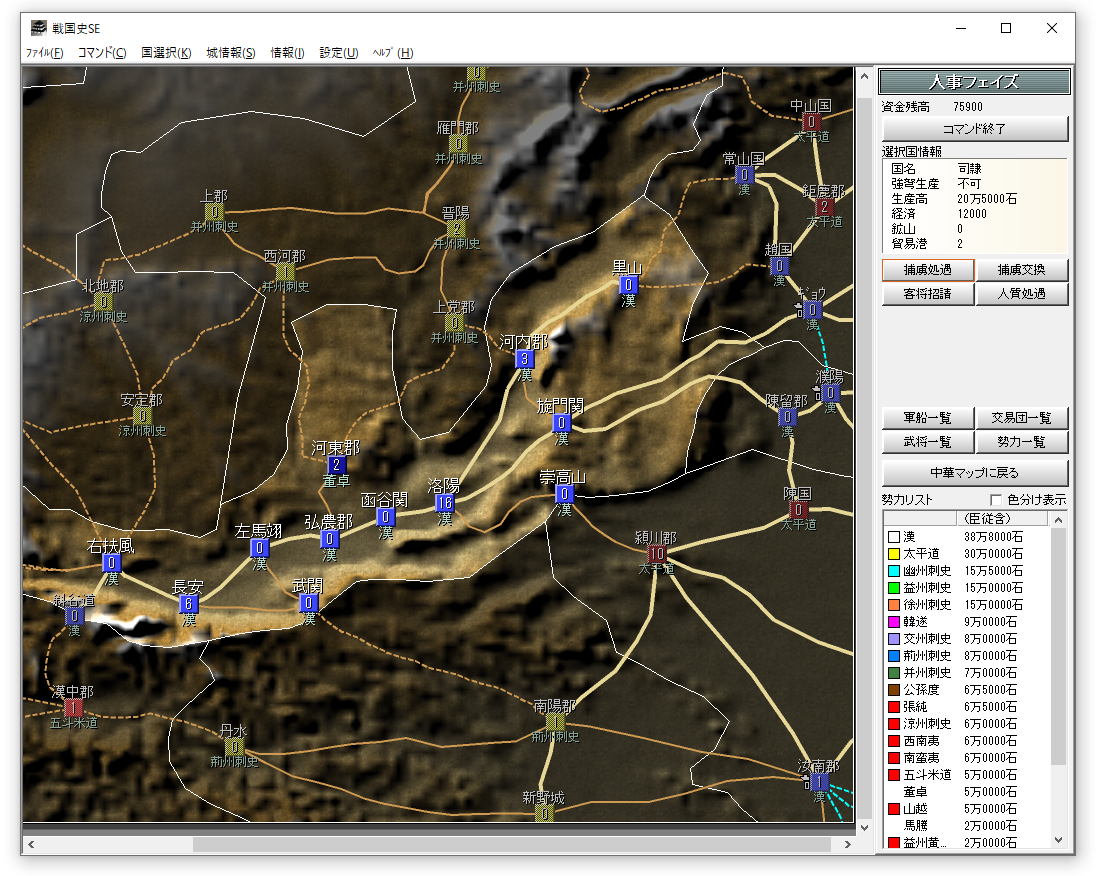The width and height of the screenshot is (1096, 876).
Task: Click the 南陽郡 castle marker
Action: pyautogui.click(x=555, y=721)
